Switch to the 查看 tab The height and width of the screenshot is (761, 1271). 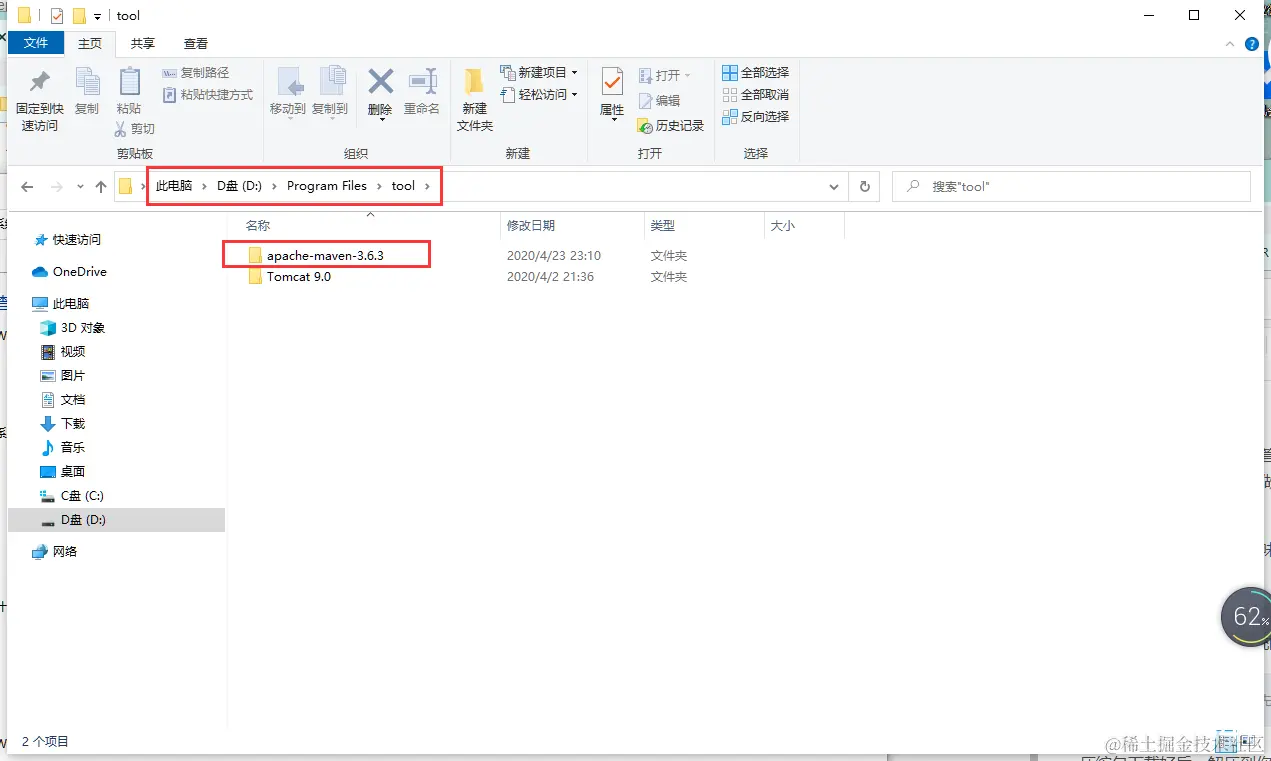[195, 43]
